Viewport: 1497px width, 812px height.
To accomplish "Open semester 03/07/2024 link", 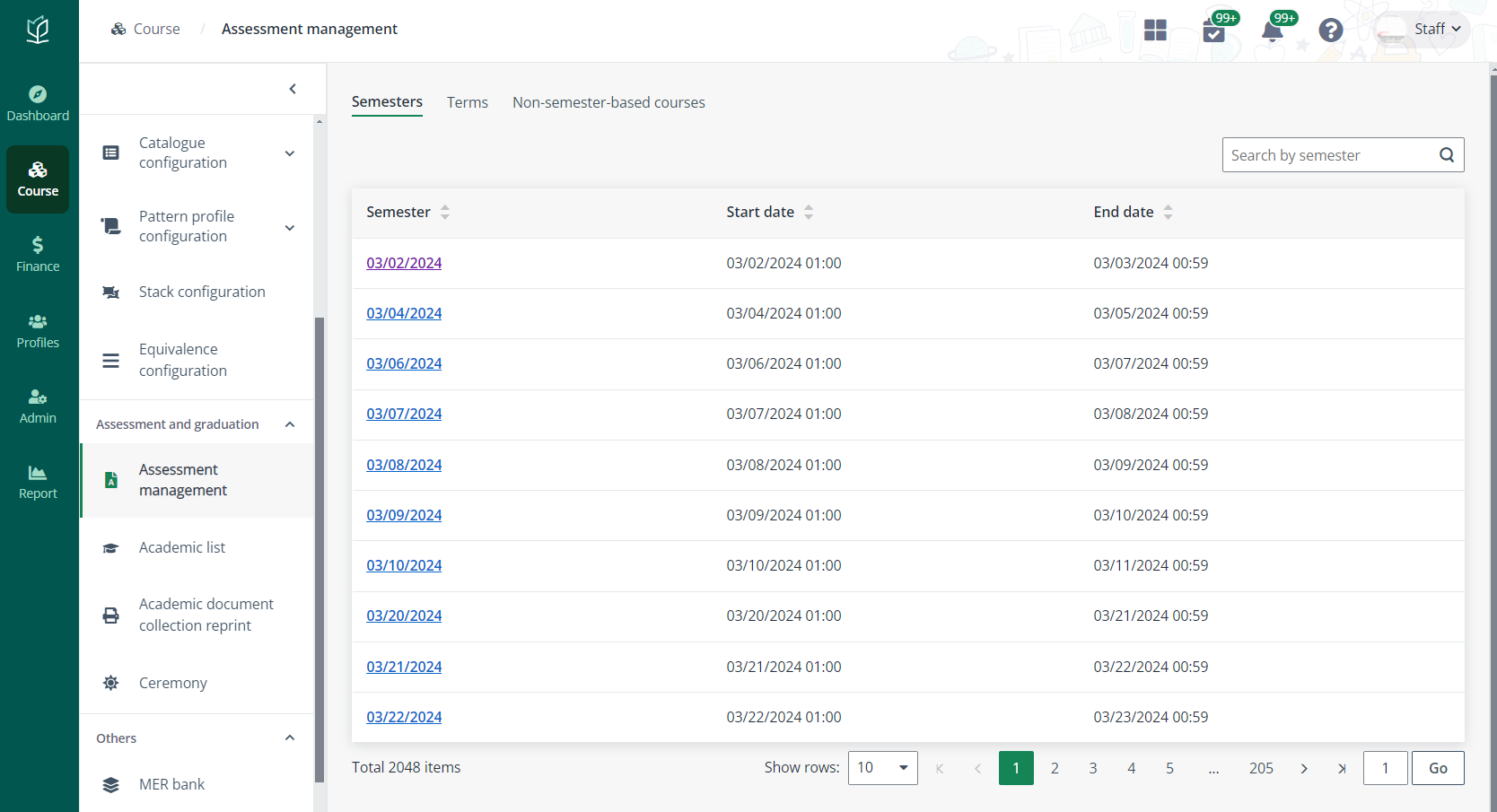I will [x=404, y=414].
